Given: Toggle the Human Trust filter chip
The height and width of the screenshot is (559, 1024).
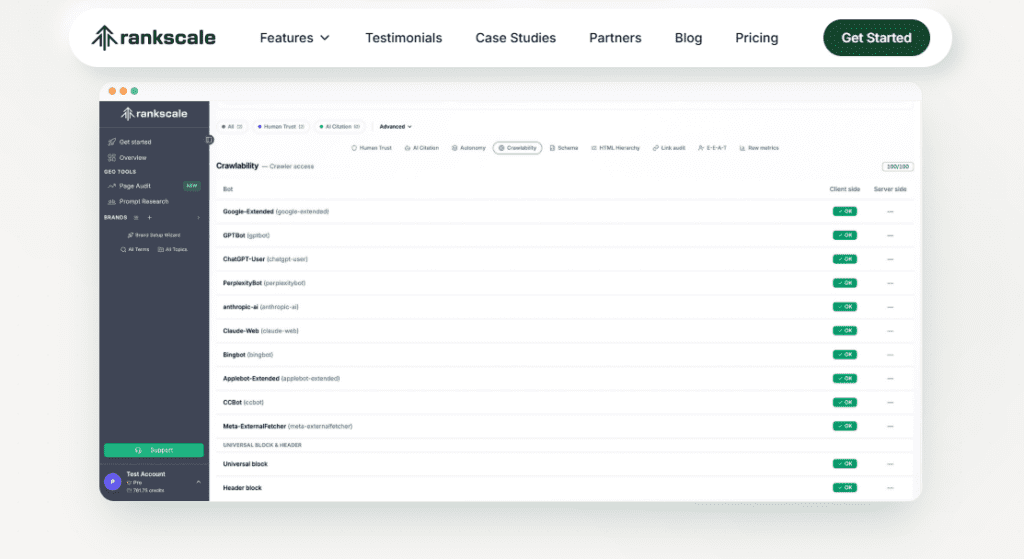Looking at the screenshot, I should pyautogui.click(x=280, y=127).
